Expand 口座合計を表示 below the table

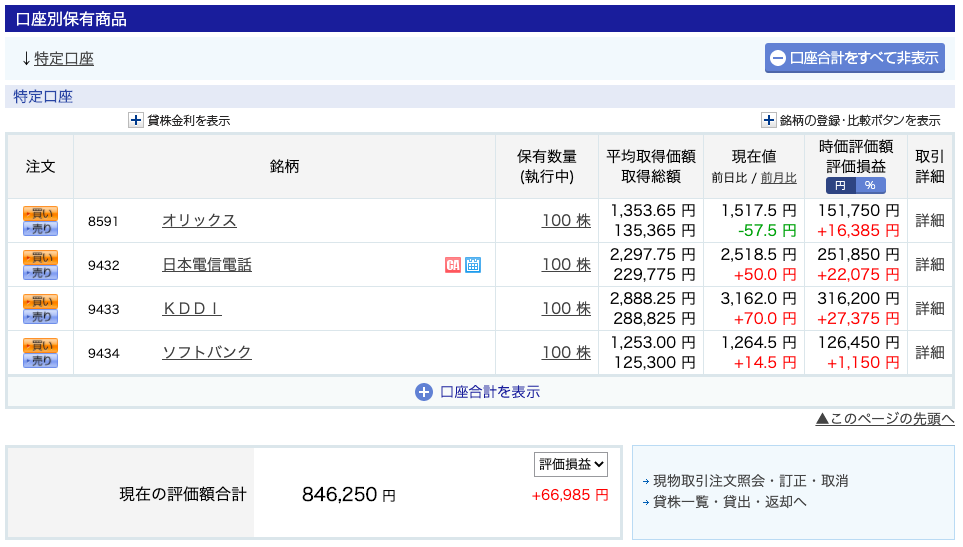(x=478, y=392)
